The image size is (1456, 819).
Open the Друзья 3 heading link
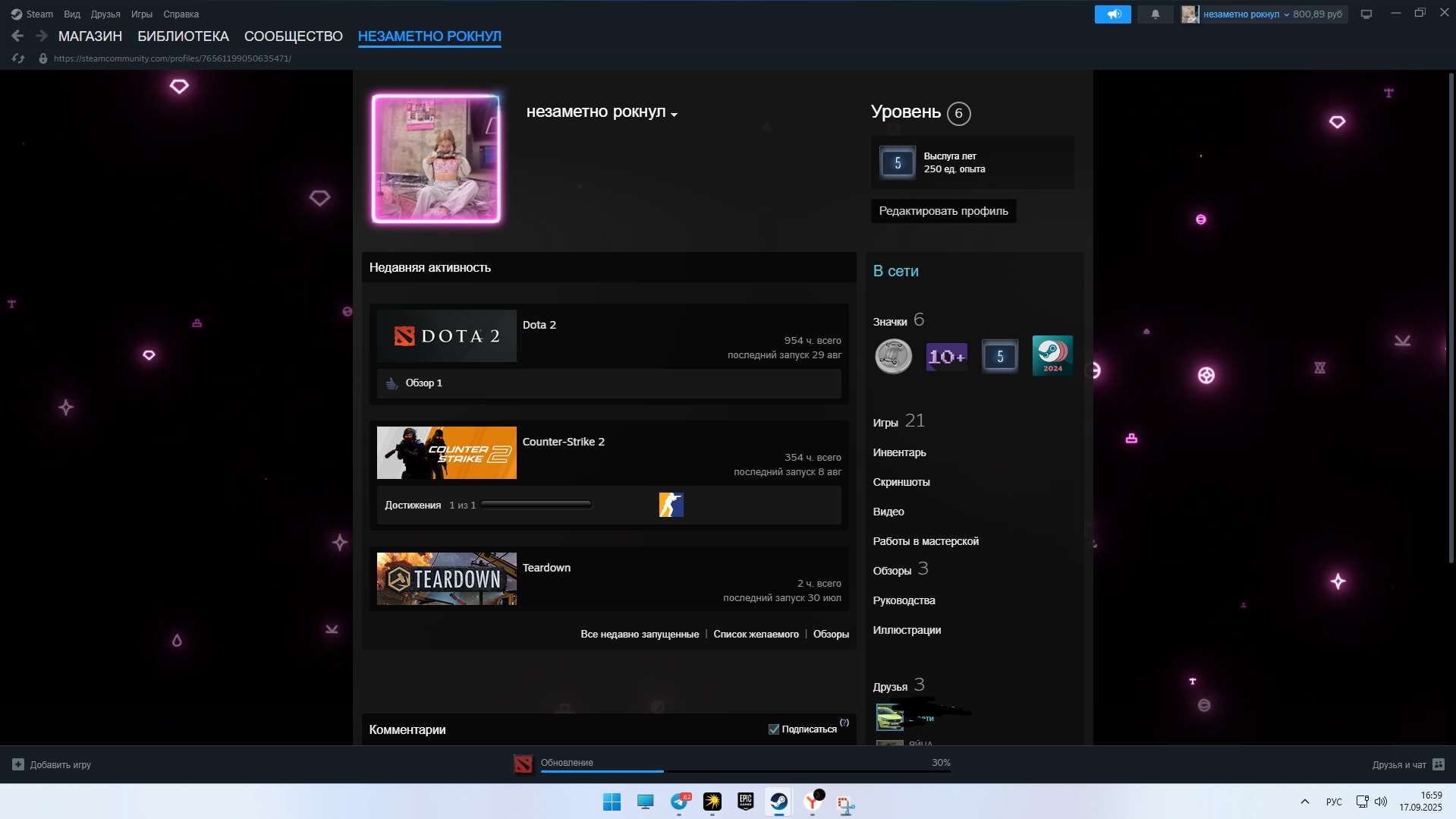898,685
